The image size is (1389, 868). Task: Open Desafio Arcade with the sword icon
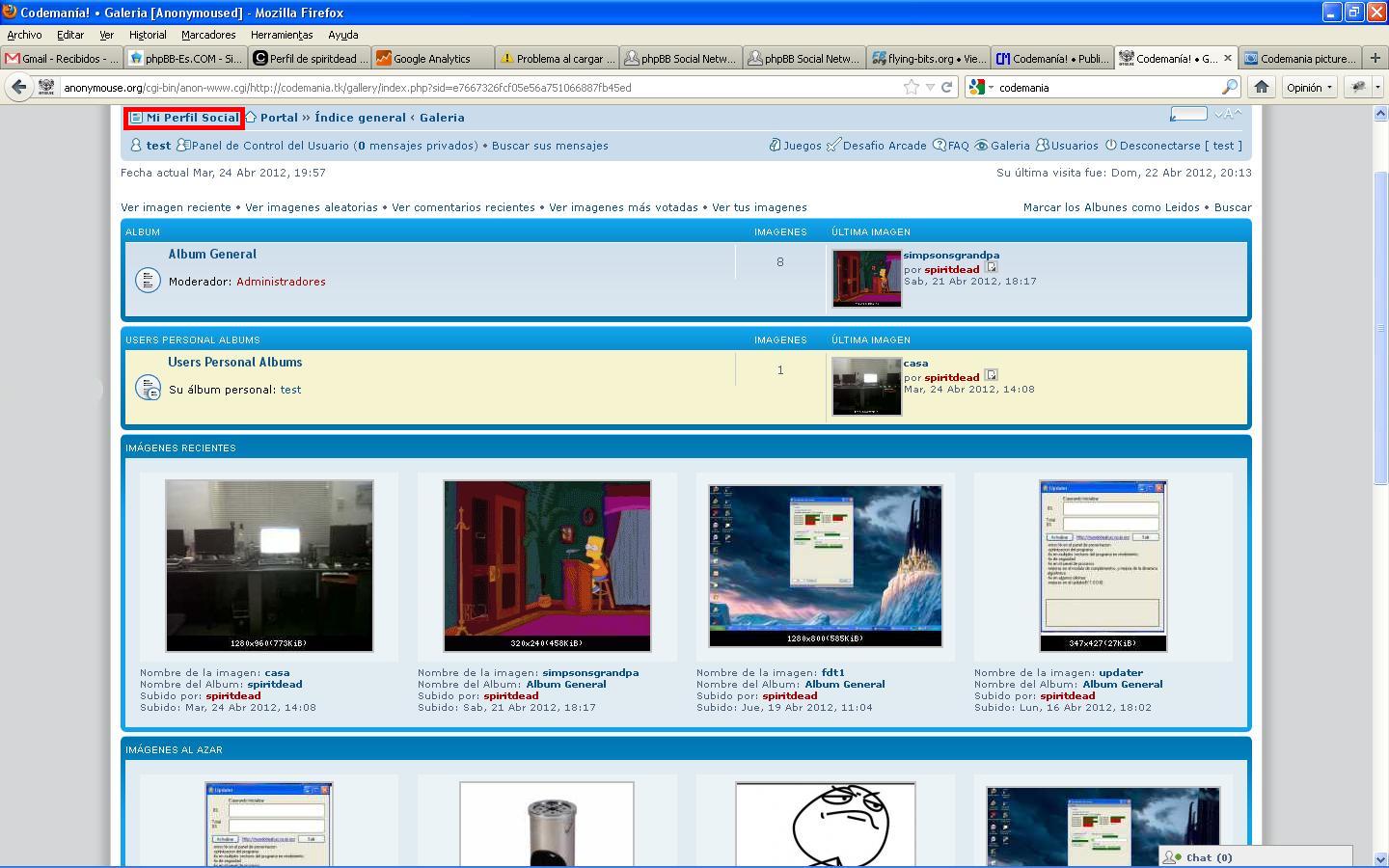tap(876, 146)
